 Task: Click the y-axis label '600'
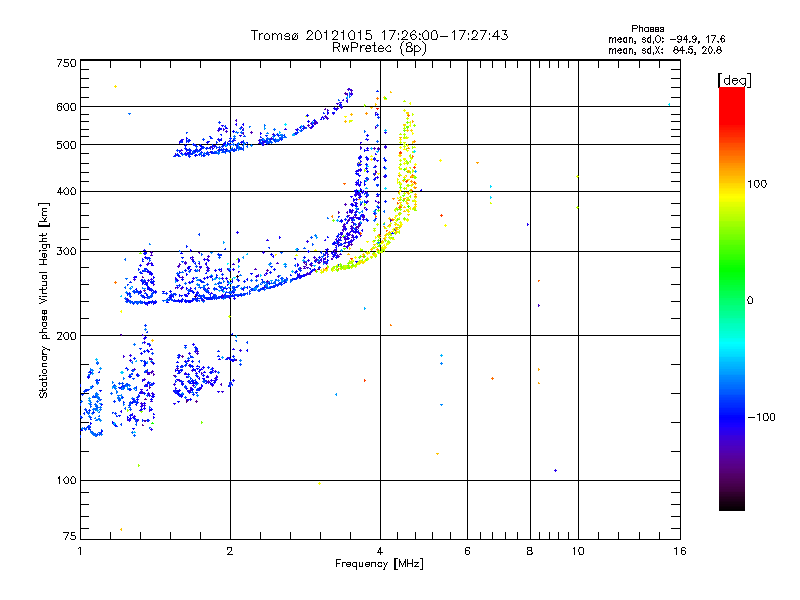66,107
